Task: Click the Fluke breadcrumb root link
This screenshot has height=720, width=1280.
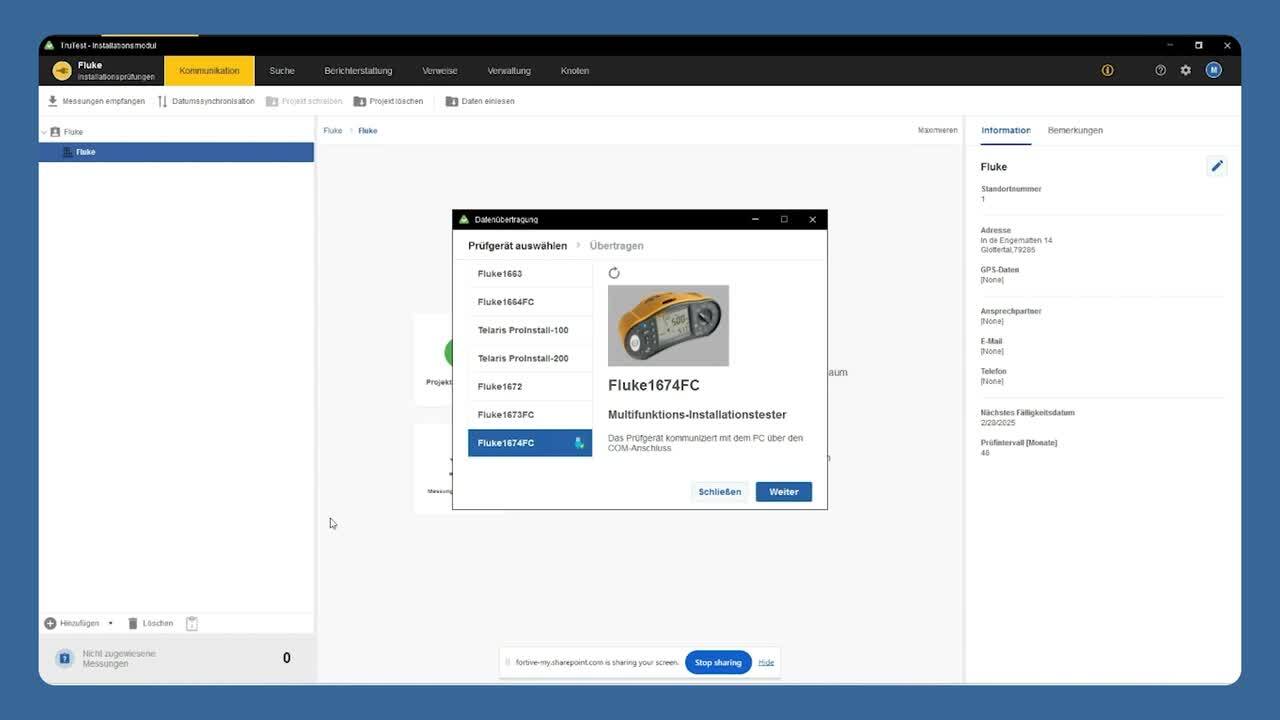Action: 333,130
